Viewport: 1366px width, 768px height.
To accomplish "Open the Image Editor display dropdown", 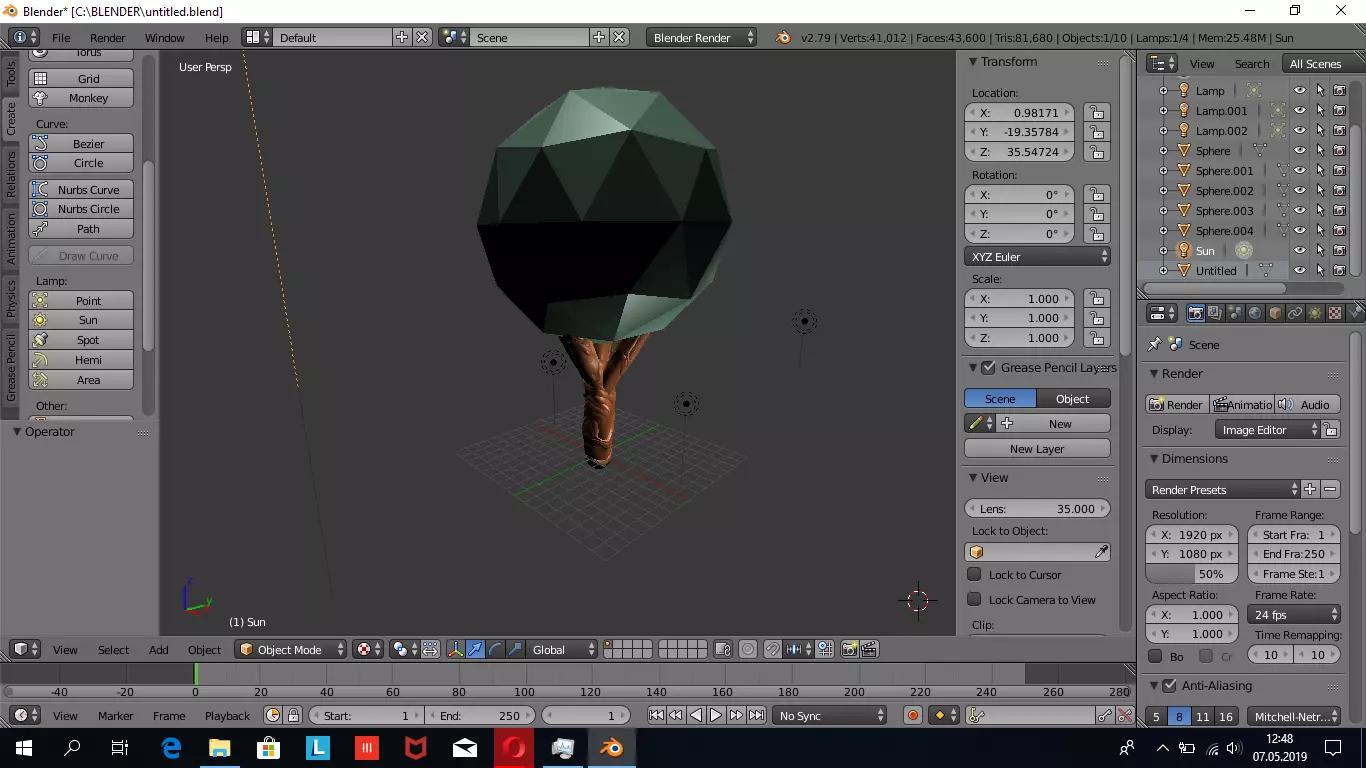I will pyautogui.click(x=1267, y=429).
